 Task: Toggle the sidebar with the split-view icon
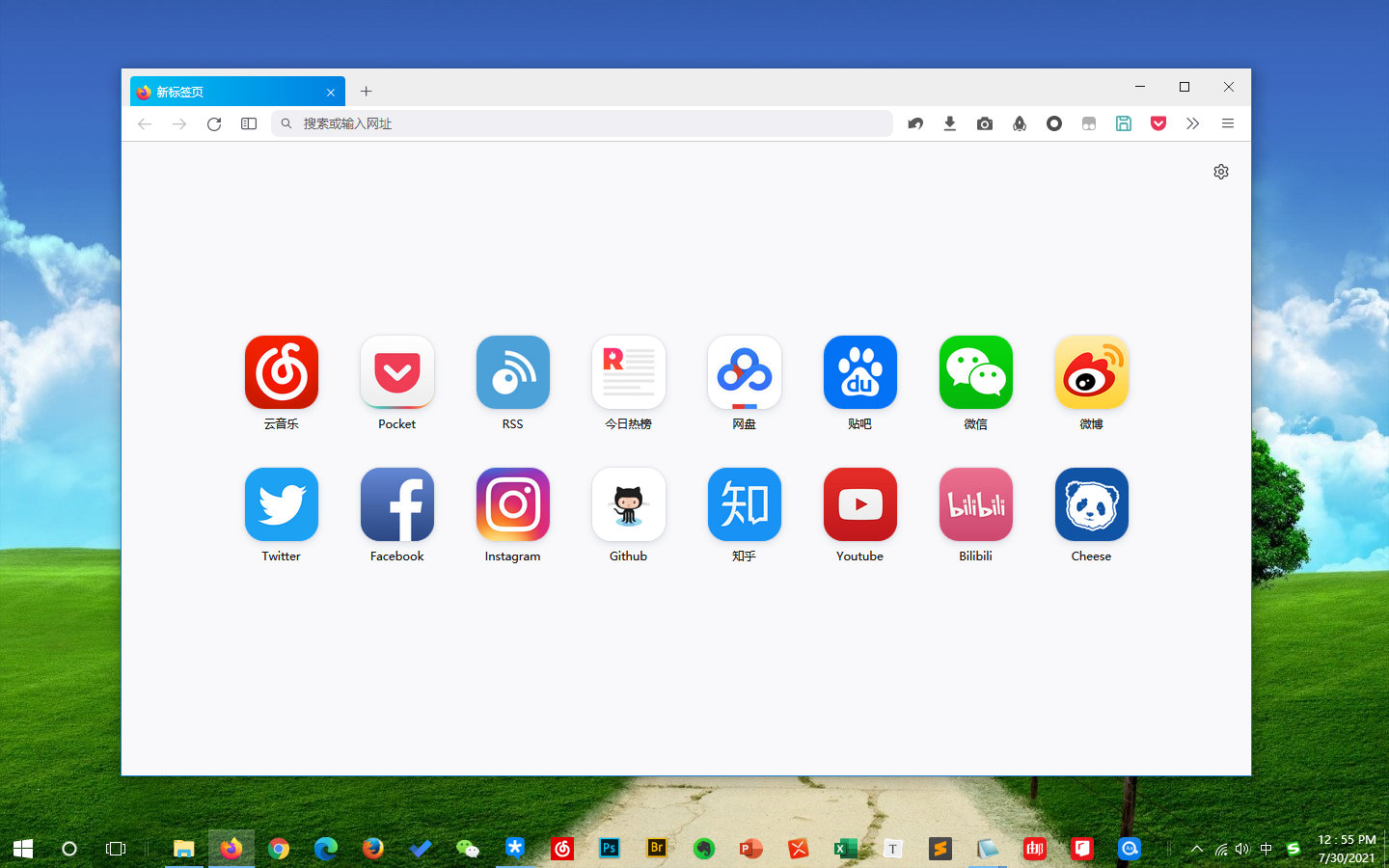click(249, 123)
